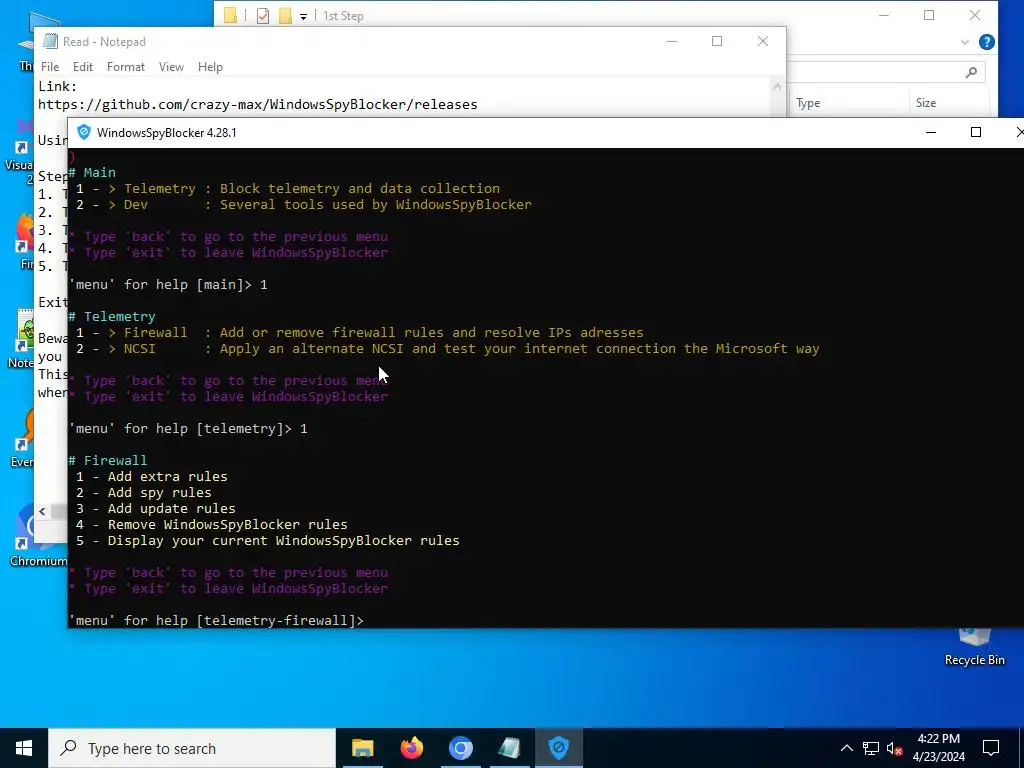Viewport: 1024px width, 768px height.
Task: Minimize the WindowsSpyBlocker window
Action: [x=931, y=133]
